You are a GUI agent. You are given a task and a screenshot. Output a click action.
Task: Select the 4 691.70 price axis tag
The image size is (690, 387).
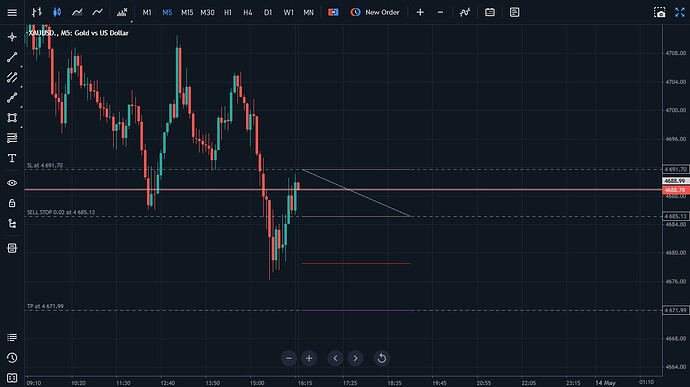click(x=675, y=169)
